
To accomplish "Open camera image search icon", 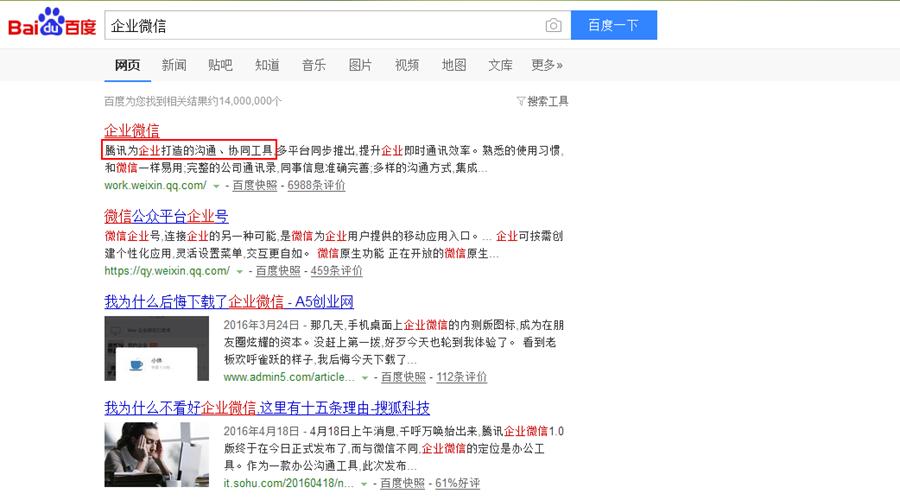I will [x=553, y=25].
